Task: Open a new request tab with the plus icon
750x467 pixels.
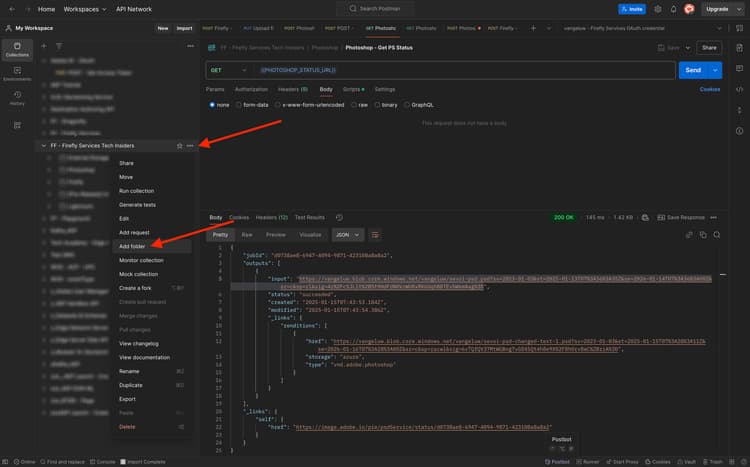Action: (533, 28)
